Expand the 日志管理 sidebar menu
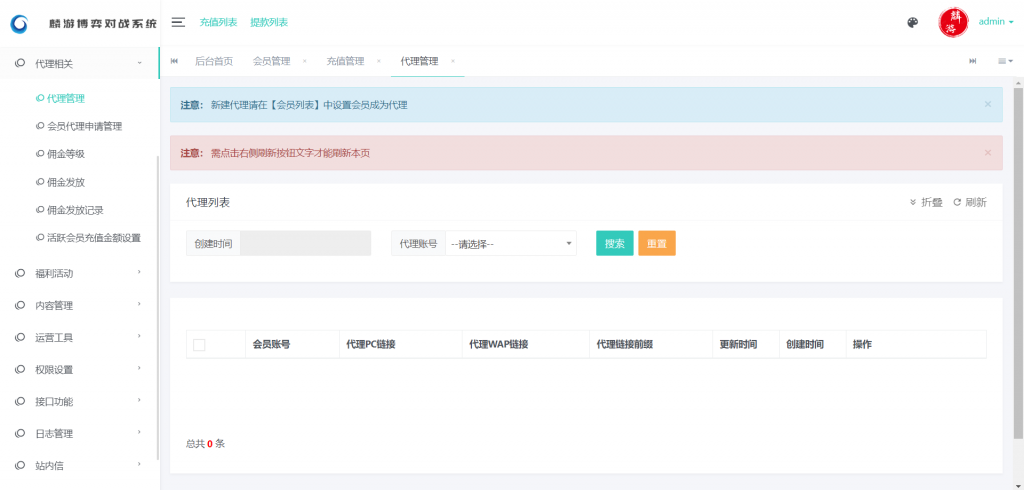This screenshot has width=1024, height=490. click(79, 434)
